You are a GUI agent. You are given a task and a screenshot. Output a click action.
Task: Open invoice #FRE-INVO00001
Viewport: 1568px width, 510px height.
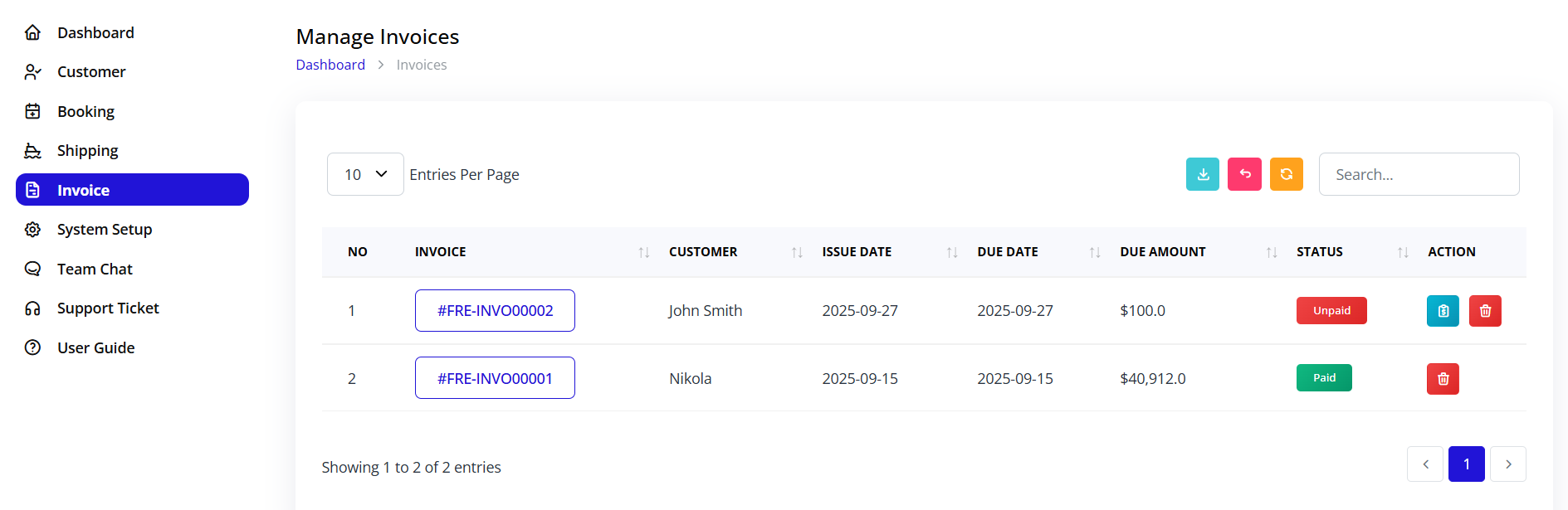tap(495, 379)
